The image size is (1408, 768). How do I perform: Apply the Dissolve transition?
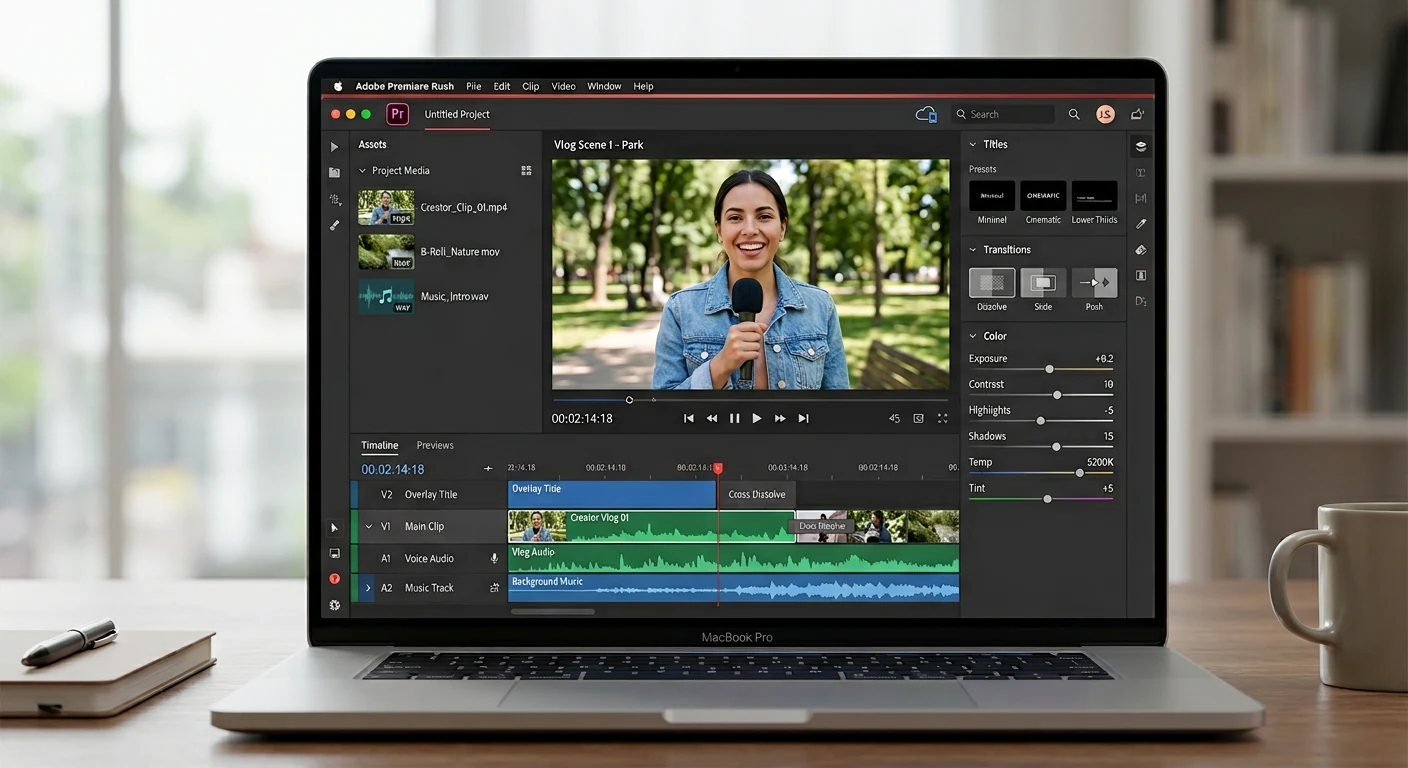992,283
